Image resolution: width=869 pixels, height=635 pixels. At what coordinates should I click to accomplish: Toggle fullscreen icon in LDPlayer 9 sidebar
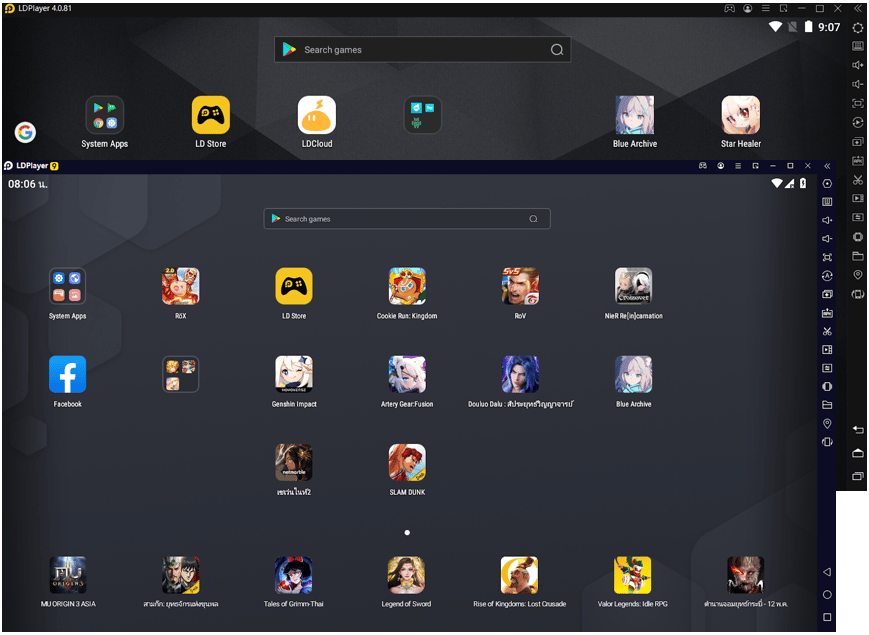click(x=827, y=257)
